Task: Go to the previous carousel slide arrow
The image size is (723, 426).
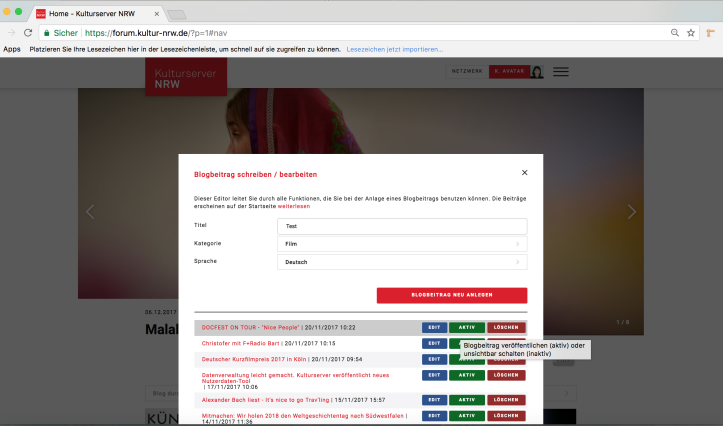Action: pos(90,212)
